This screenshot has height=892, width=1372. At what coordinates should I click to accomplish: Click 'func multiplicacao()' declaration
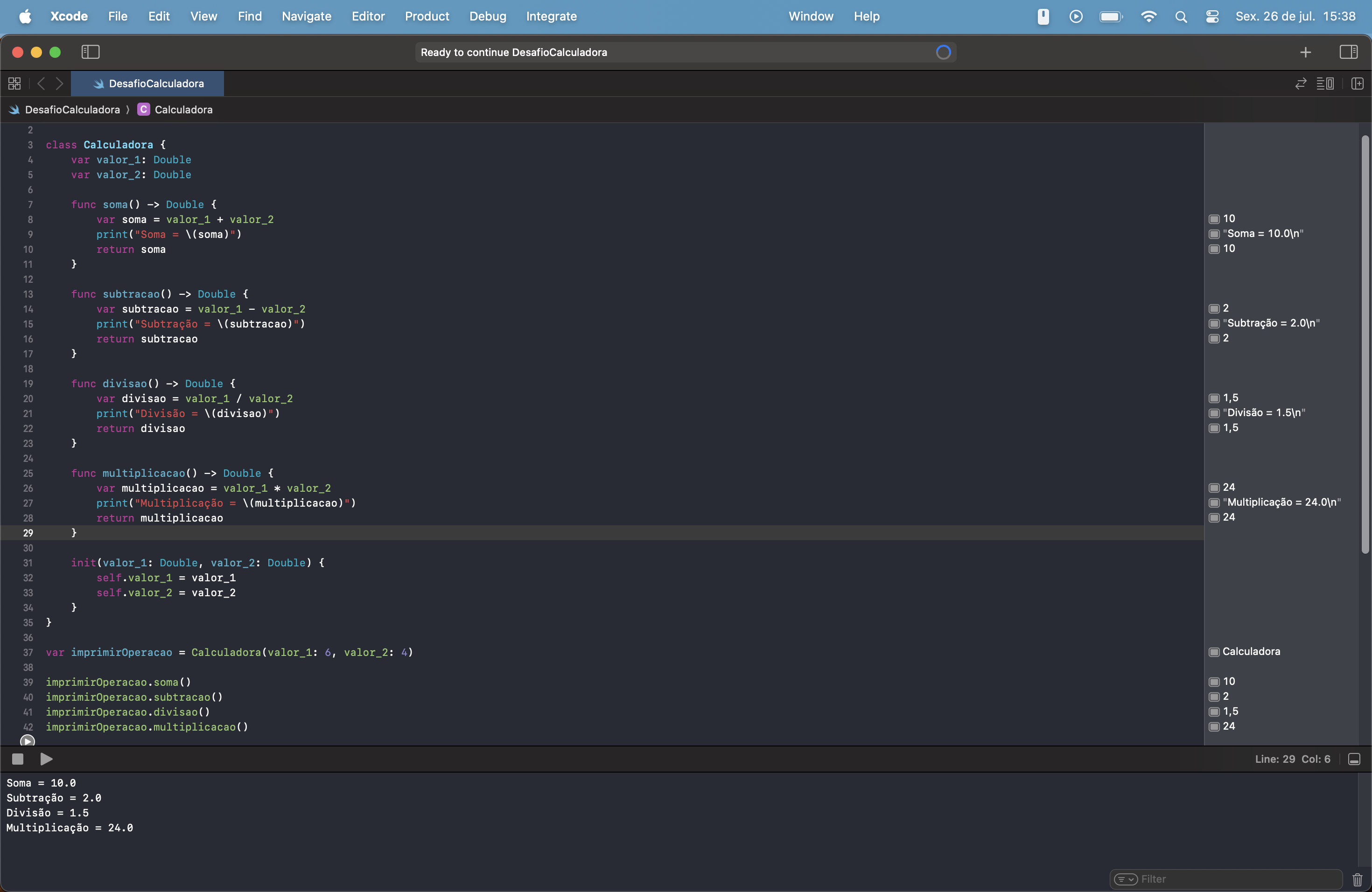(172, 473)
